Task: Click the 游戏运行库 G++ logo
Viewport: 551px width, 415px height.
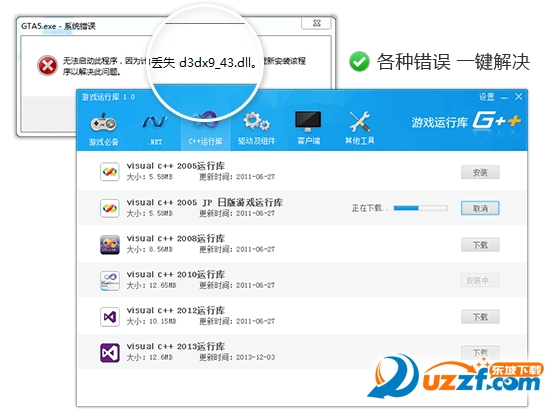Action: click(466, 122)
